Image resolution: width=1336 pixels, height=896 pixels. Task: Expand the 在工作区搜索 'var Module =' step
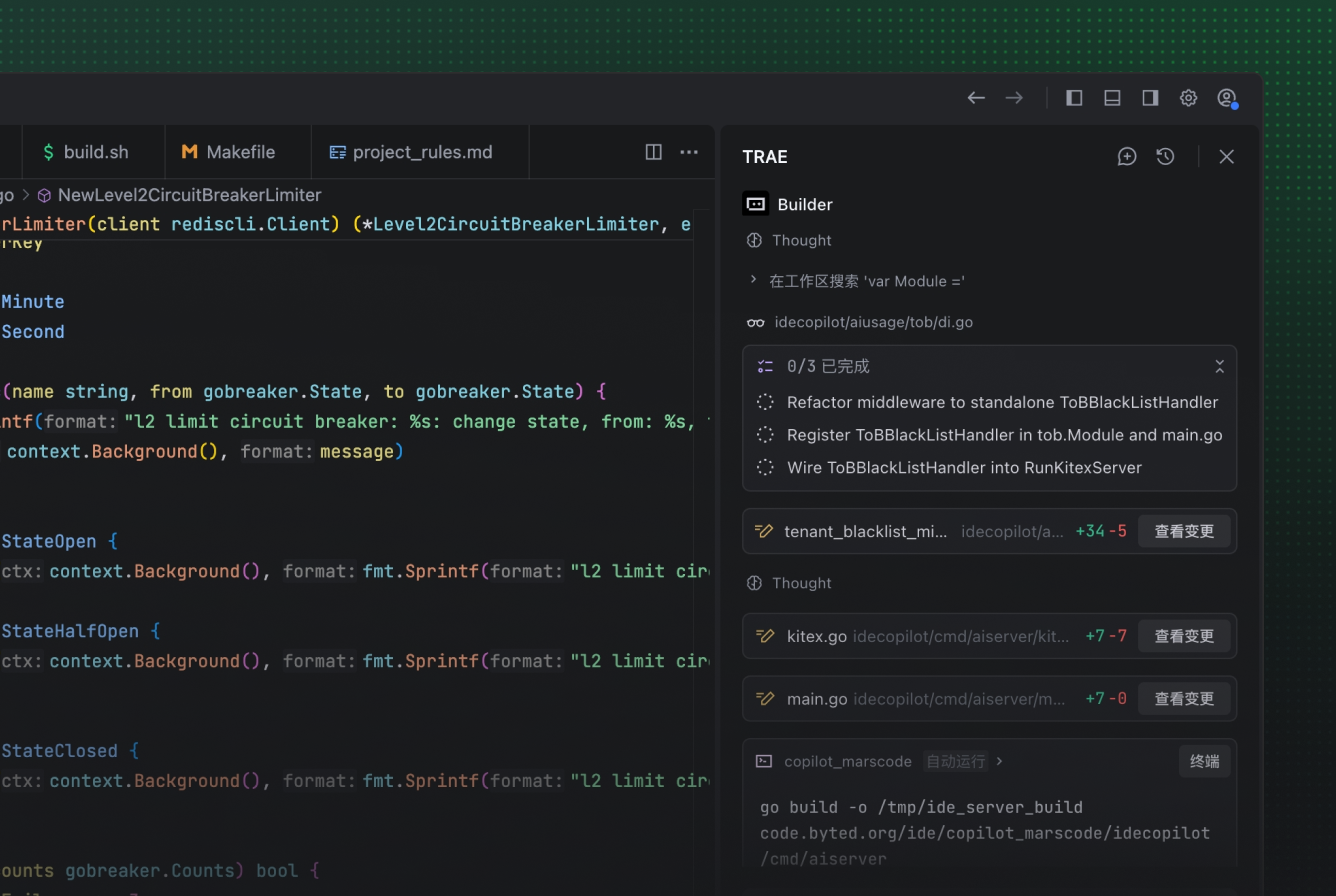[x=754, y=281]
